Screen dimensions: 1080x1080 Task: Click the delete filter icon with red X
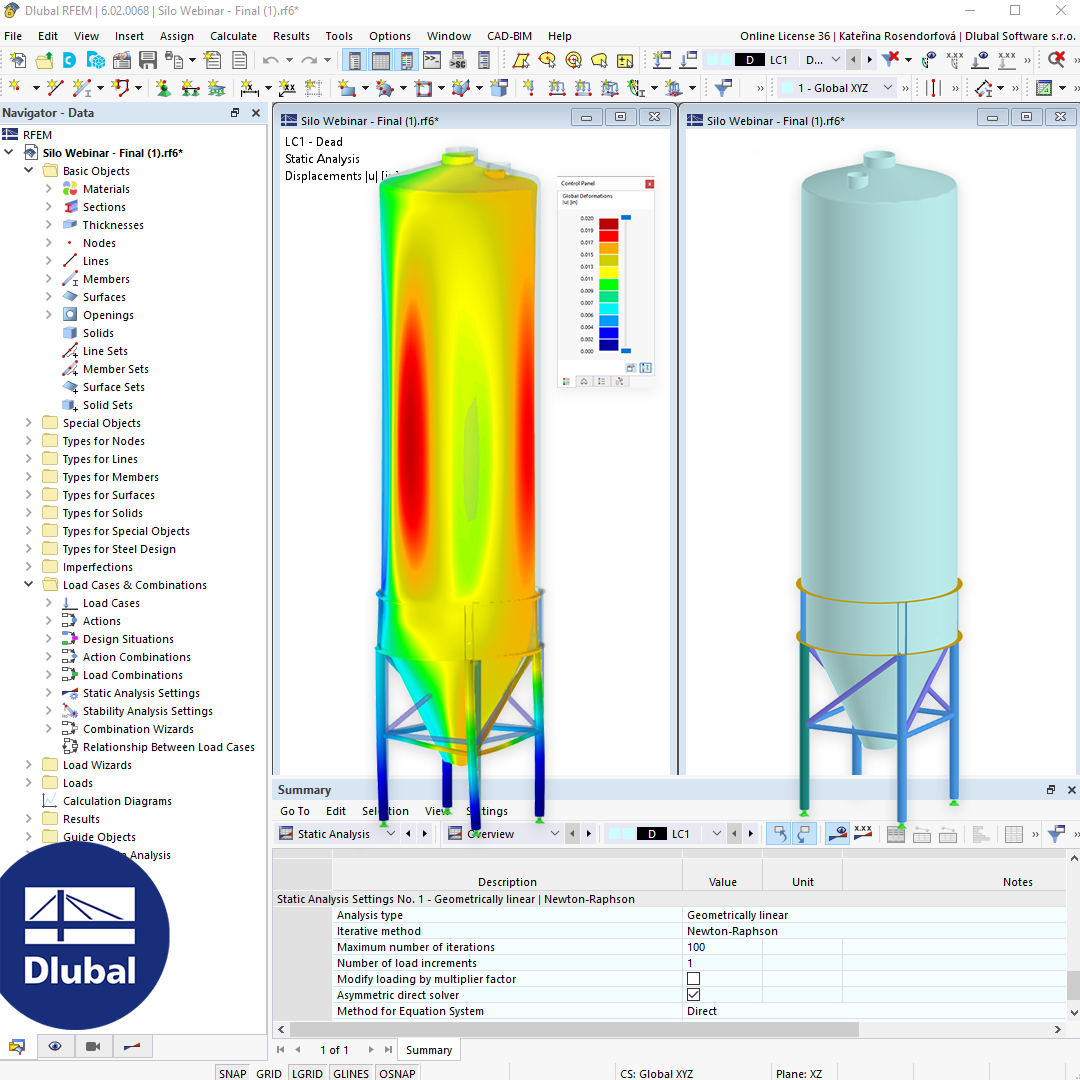[891, 60]
